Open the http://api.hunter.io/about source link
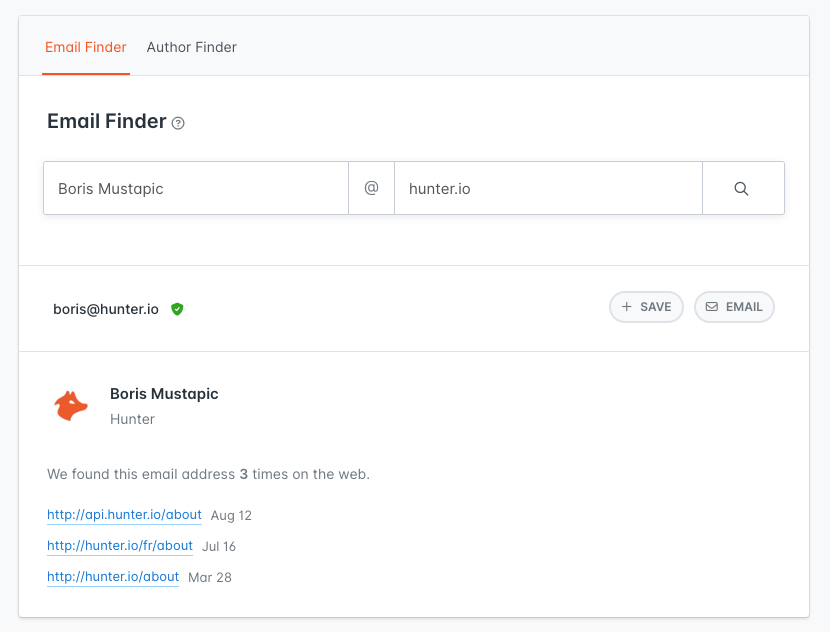Screen dimensions: 830x632 click(124, 515)
